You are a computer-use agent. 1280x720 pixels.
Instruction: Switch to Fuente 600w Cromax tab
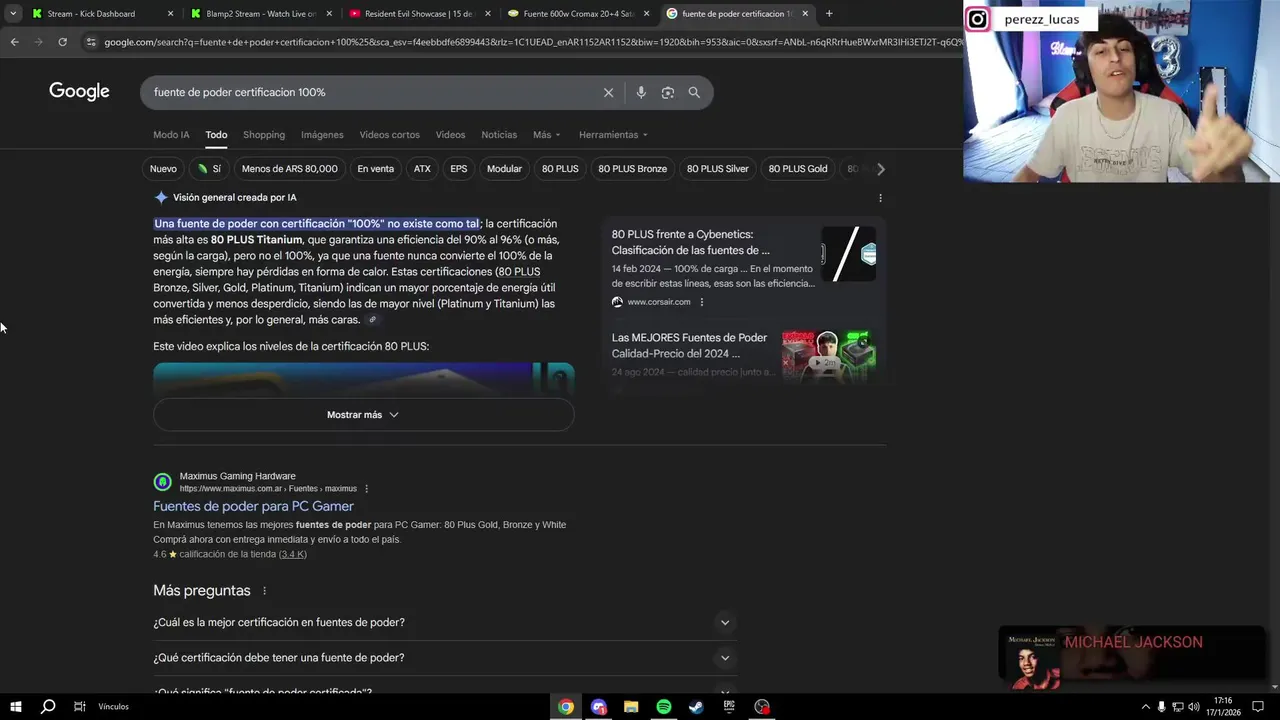tap(578, 14)
